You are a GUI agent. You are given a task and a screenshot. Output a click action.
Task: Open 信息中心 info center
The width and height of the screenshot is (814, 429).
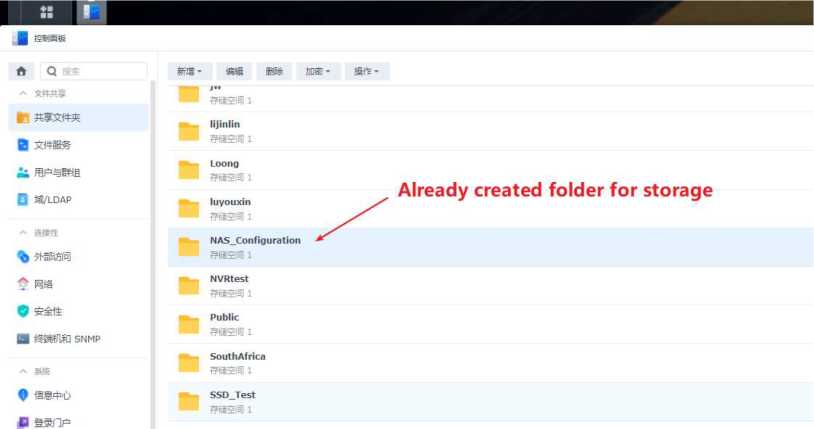(x=52, y=395)
